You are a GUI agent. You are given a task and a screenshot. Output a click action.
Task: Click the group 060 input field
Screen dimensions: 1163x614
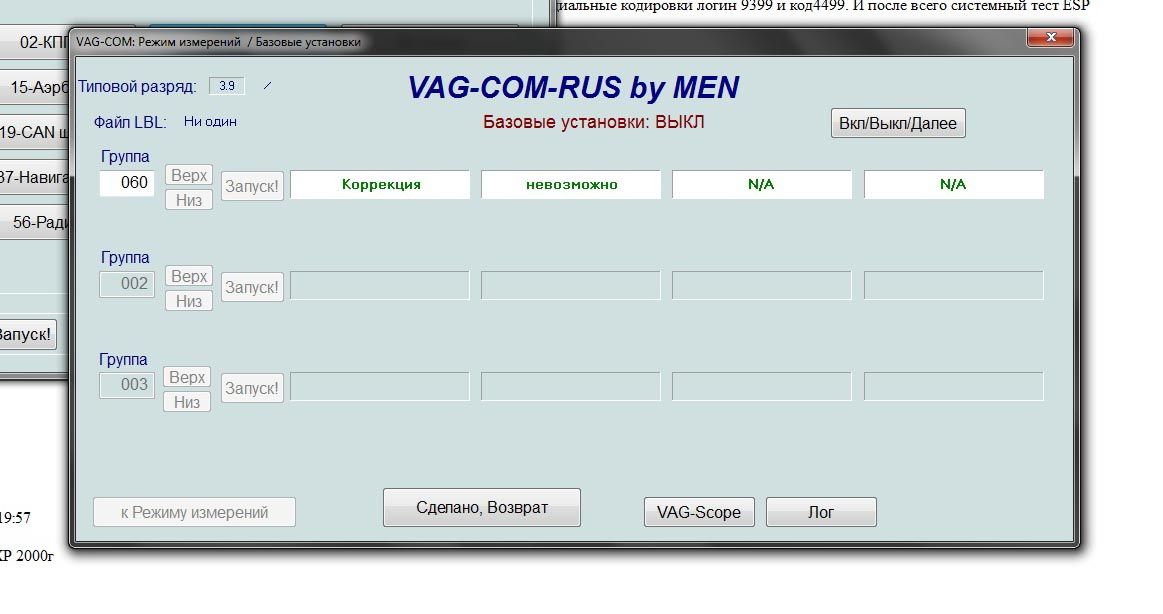click(x=127, y=182)
